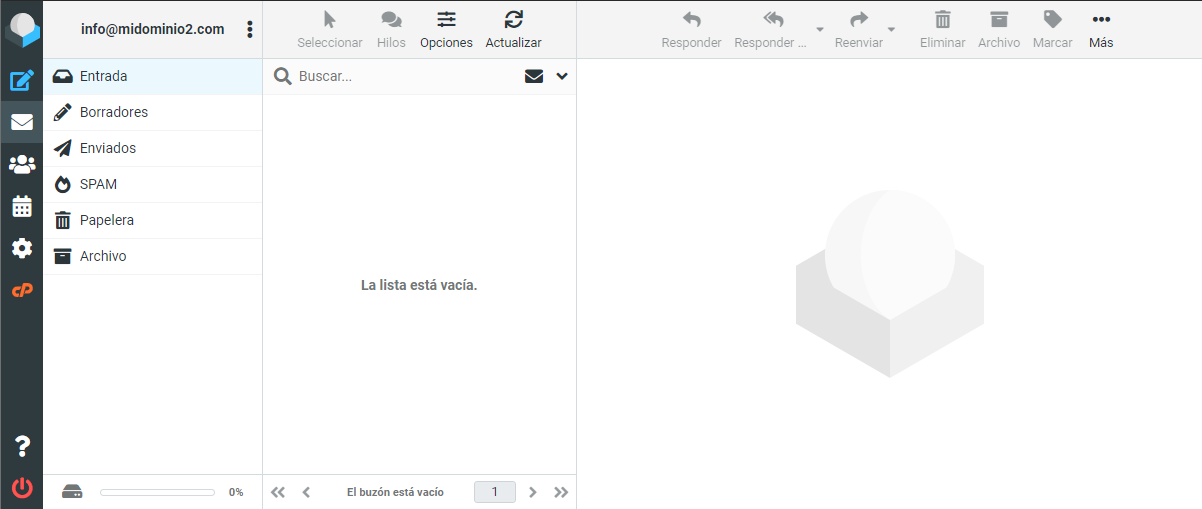Open the account three-dot menu
Image resolution: width=1202 pixels, height=509 pixels.
coord(249,30)
